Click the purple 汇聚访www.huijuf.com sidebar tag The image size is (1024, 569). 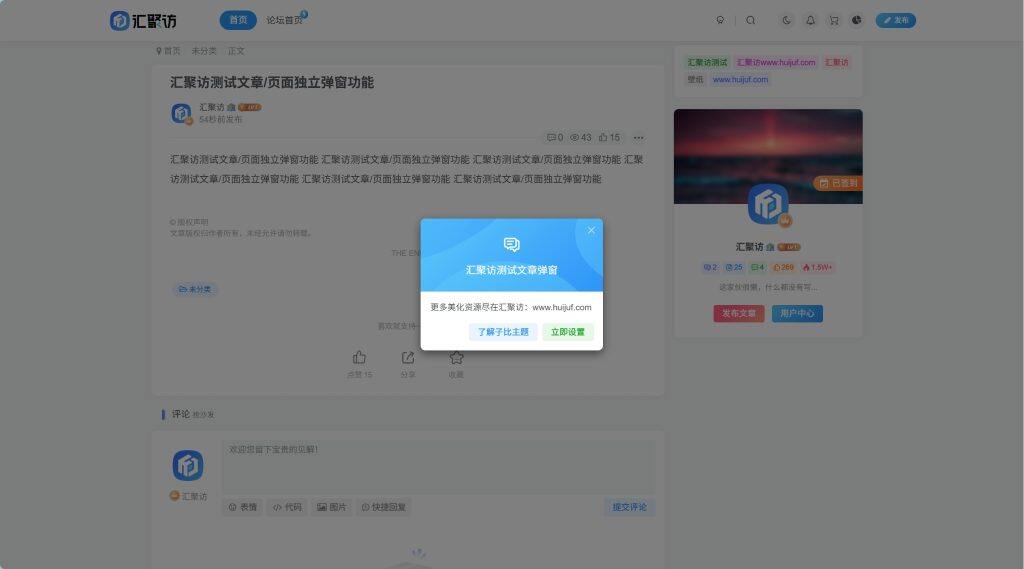pyautogui.click(x=776, y=63)
